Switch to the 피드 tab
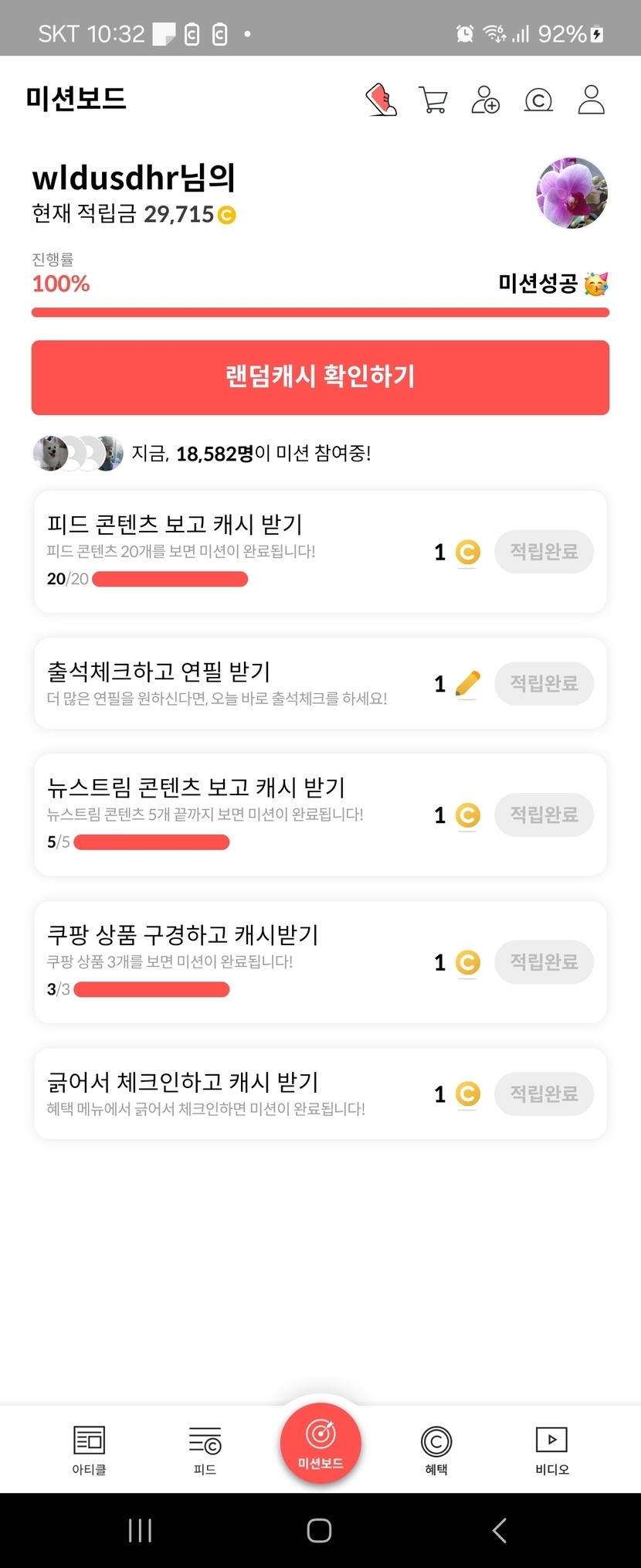 click(205, 1449)
